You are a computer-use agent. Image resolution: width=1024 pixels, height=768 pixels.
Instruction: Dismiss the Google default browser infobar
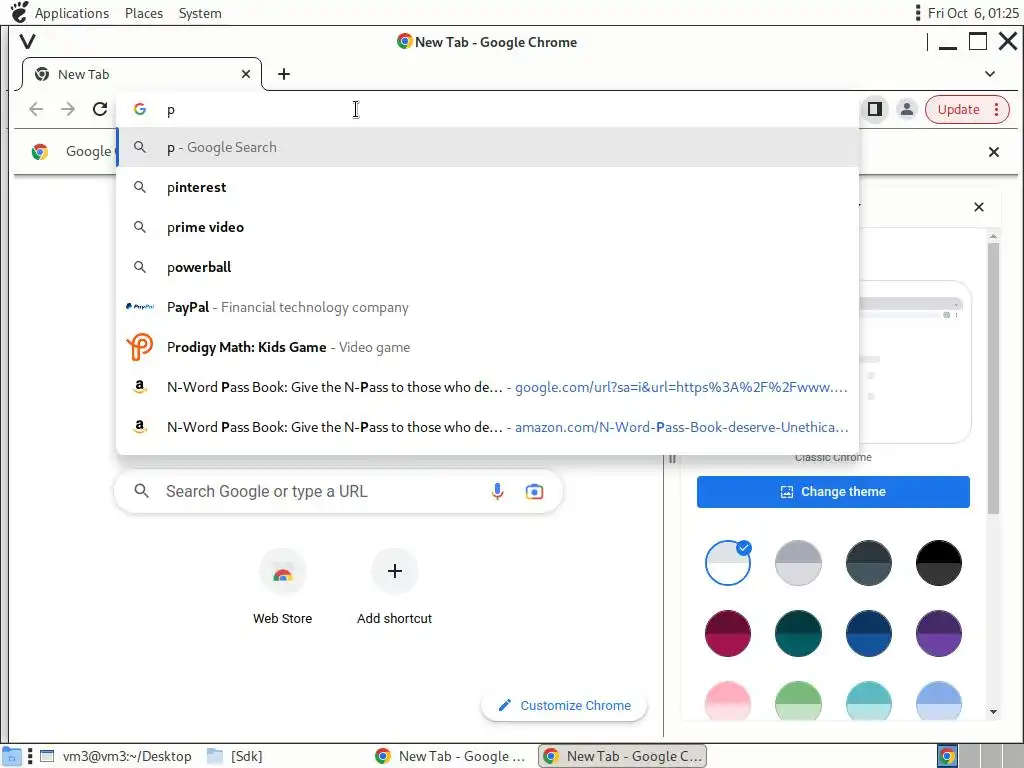[x=993, y=152]
